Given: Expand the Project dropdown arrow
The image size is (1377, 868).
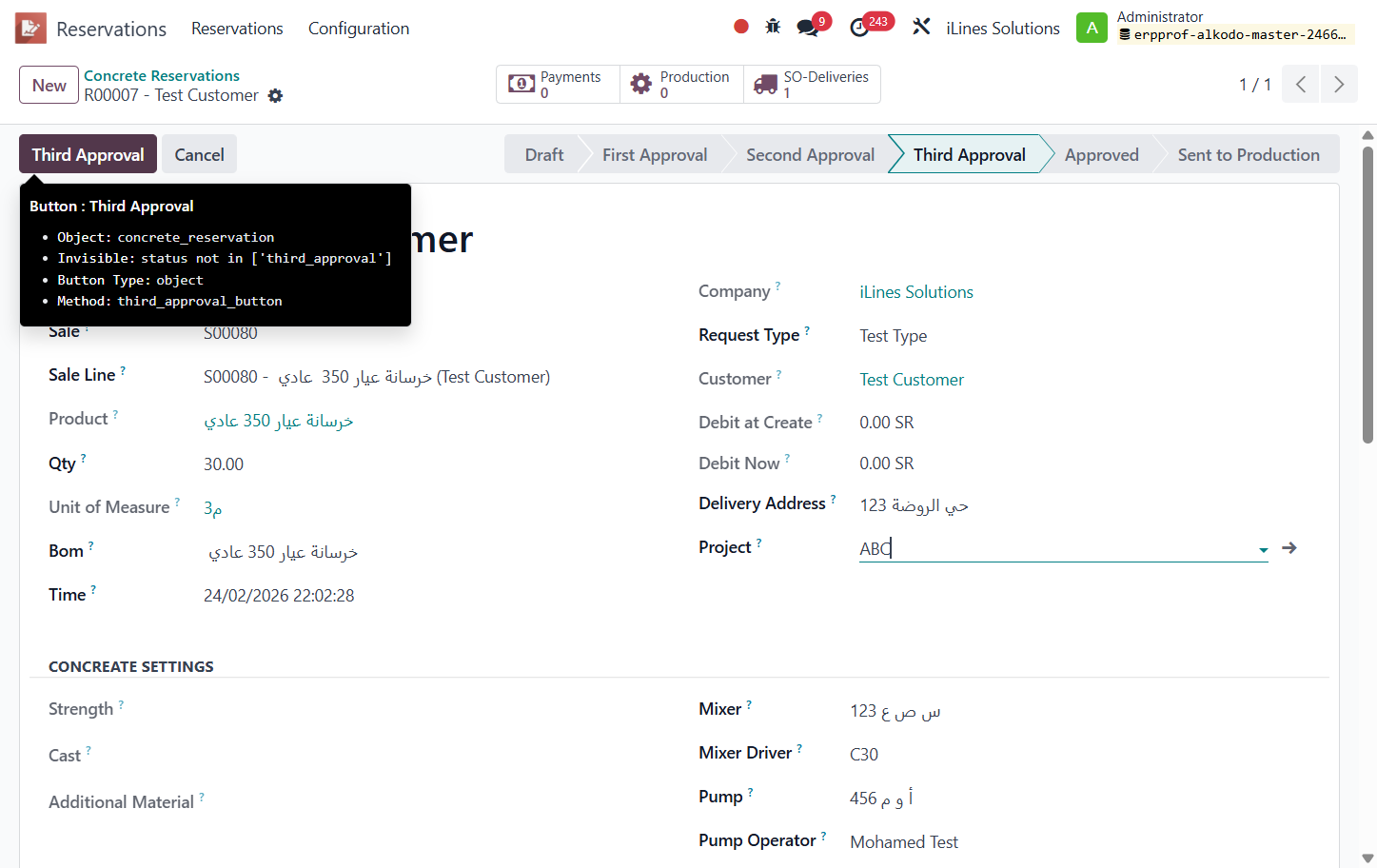Looking at the screenshot, I should pyautogui.click(x=1263, y=549).
